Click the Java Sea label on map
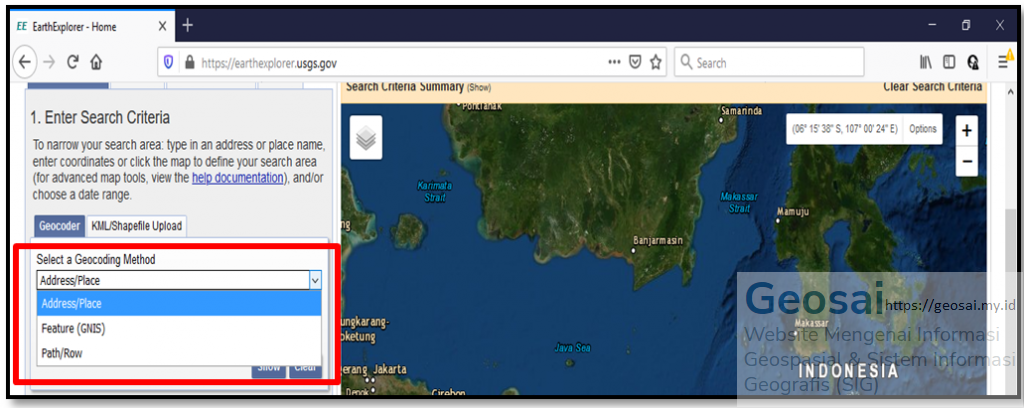1024x408 pixels. [573, 348]
